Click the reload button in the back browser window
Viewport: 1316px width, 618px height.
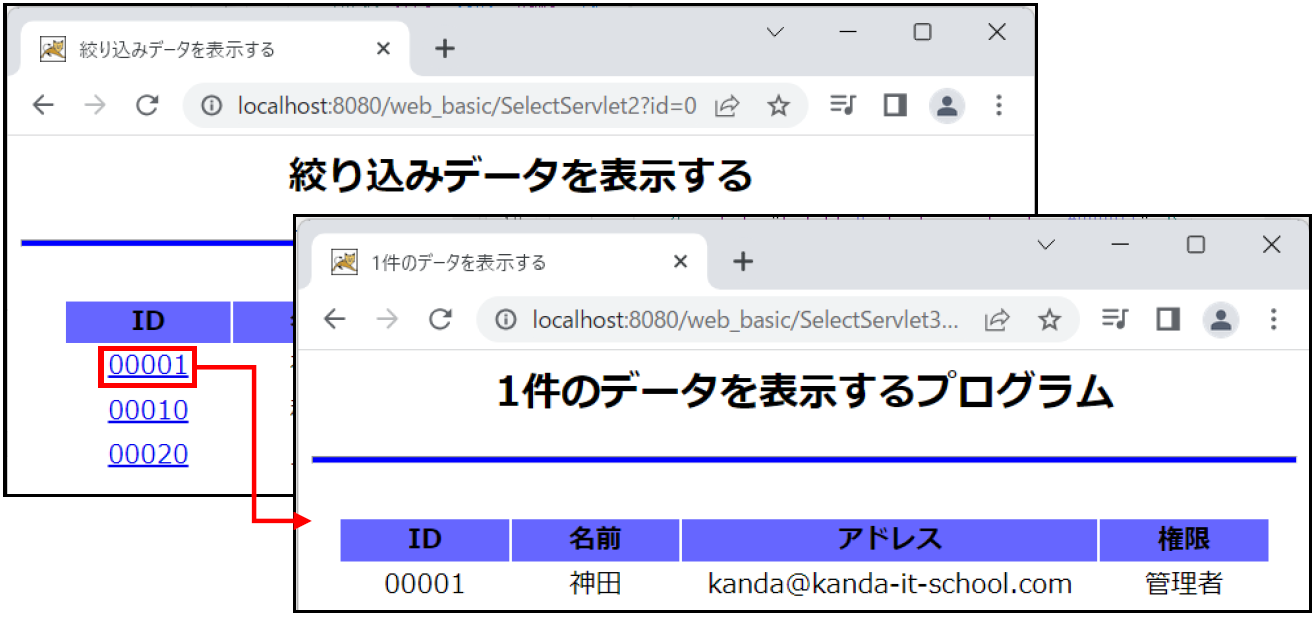[x=148, y=106]
